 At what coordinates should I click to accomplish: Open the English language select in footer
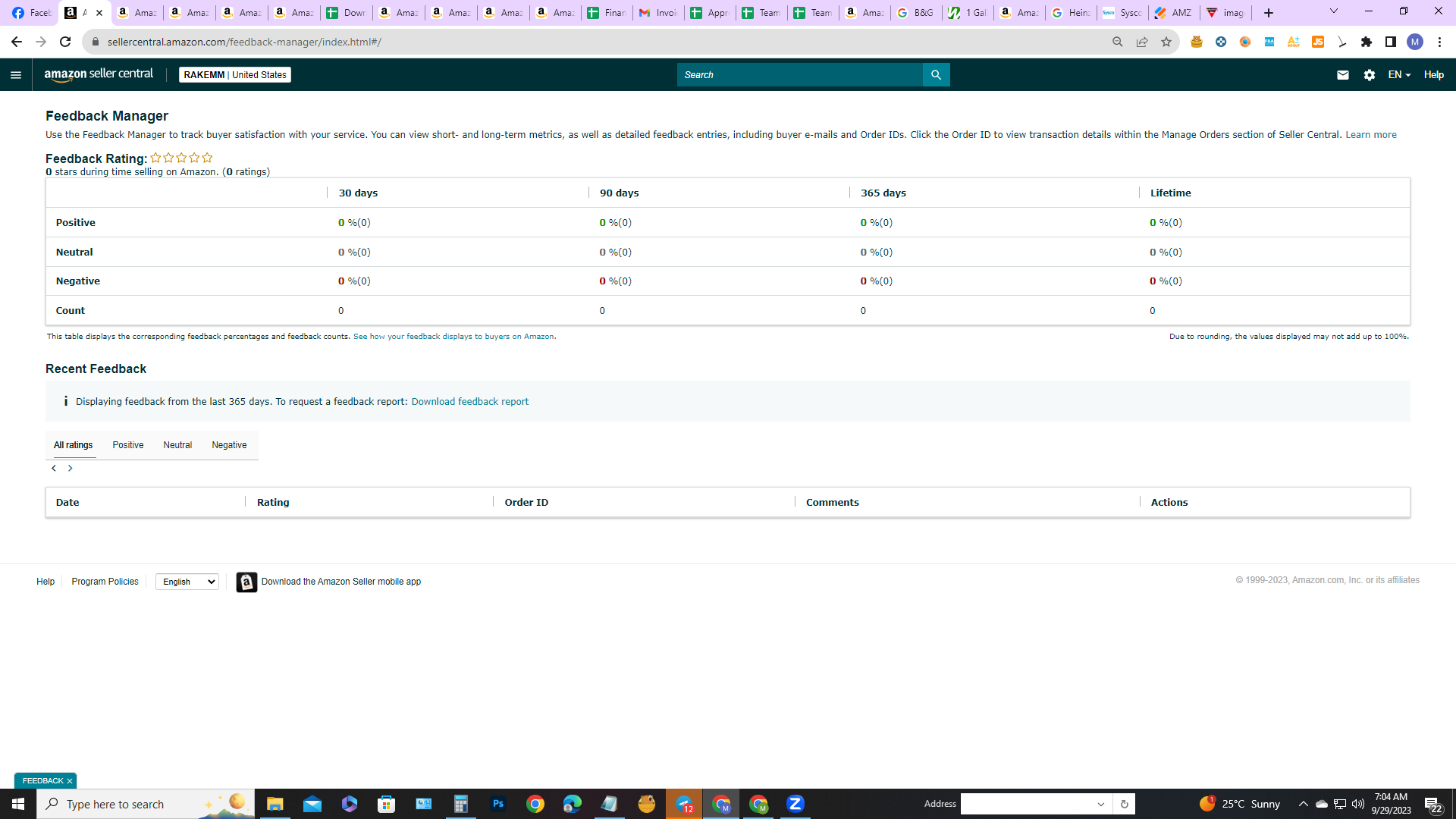(187, 582)
